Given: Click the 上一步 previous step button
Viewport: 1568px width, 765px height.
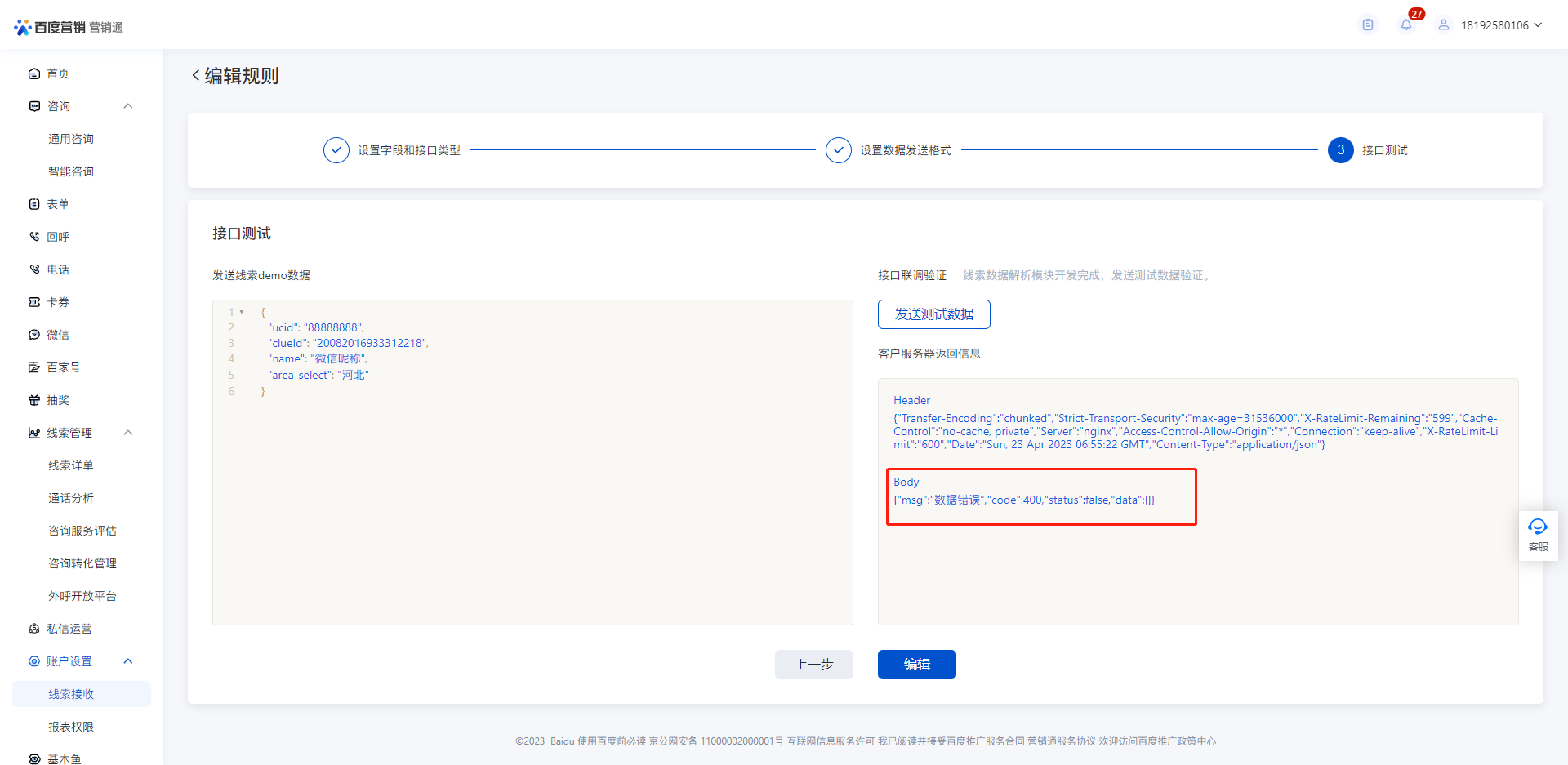Looking at the screenshot, I should [x=813, y=665].
